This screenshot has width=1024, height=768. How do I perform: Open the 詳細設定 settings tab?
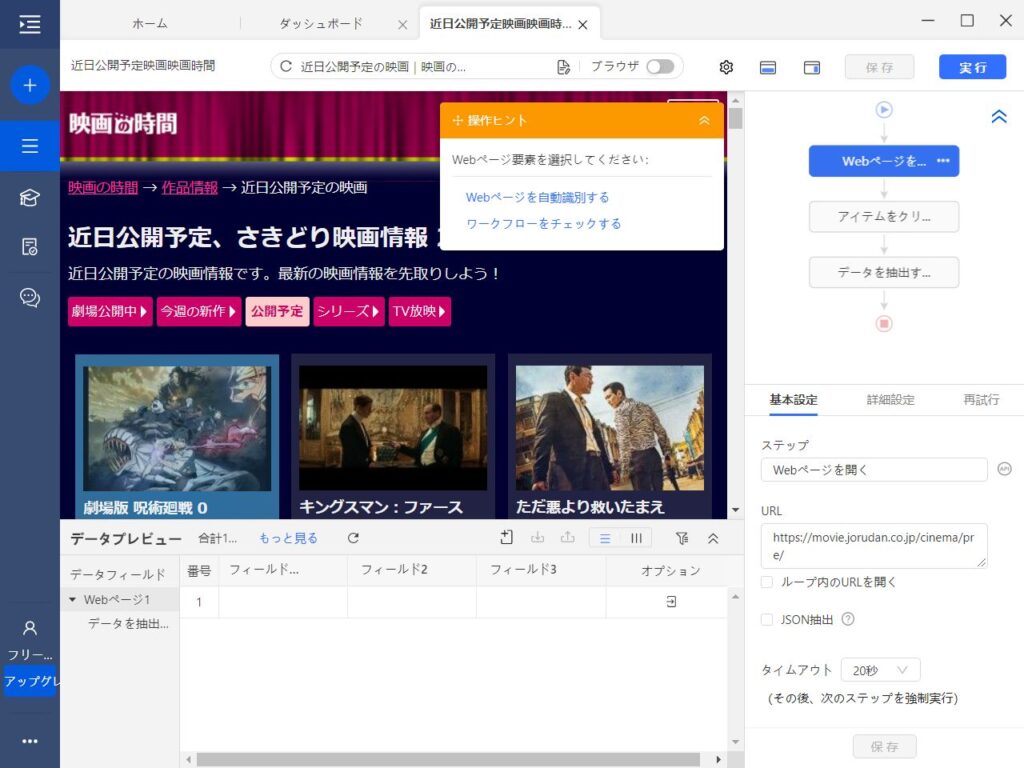[x=890, y=400]
